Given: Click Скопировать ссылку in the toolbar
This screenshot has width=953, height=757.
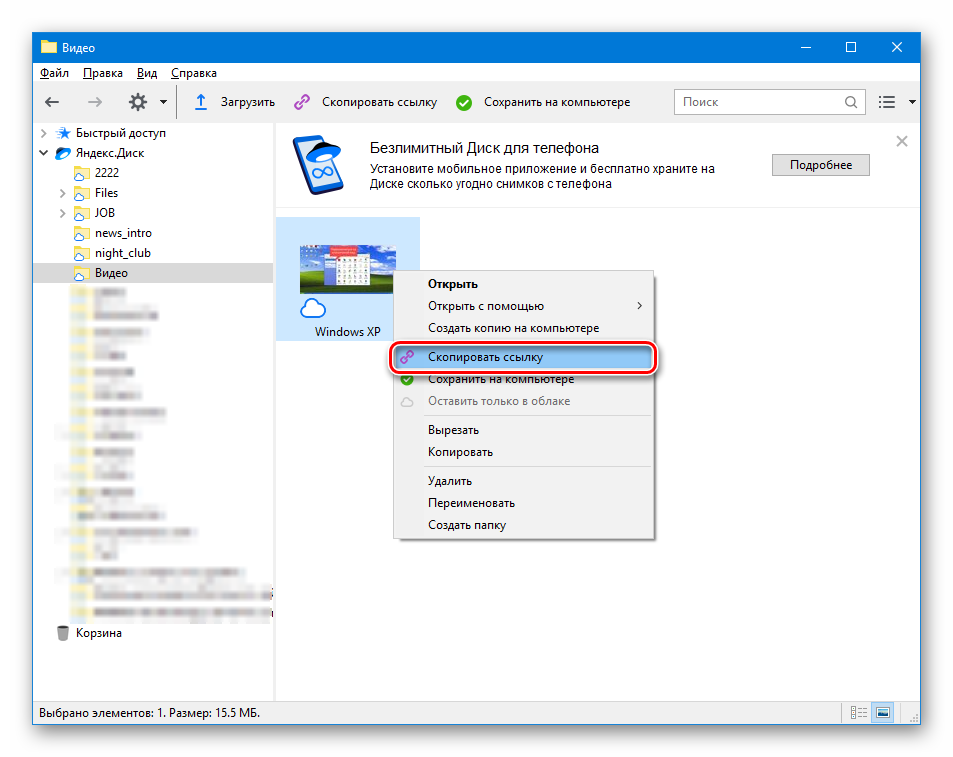Looking at the screenshot, I should click(x=365, y=102).
